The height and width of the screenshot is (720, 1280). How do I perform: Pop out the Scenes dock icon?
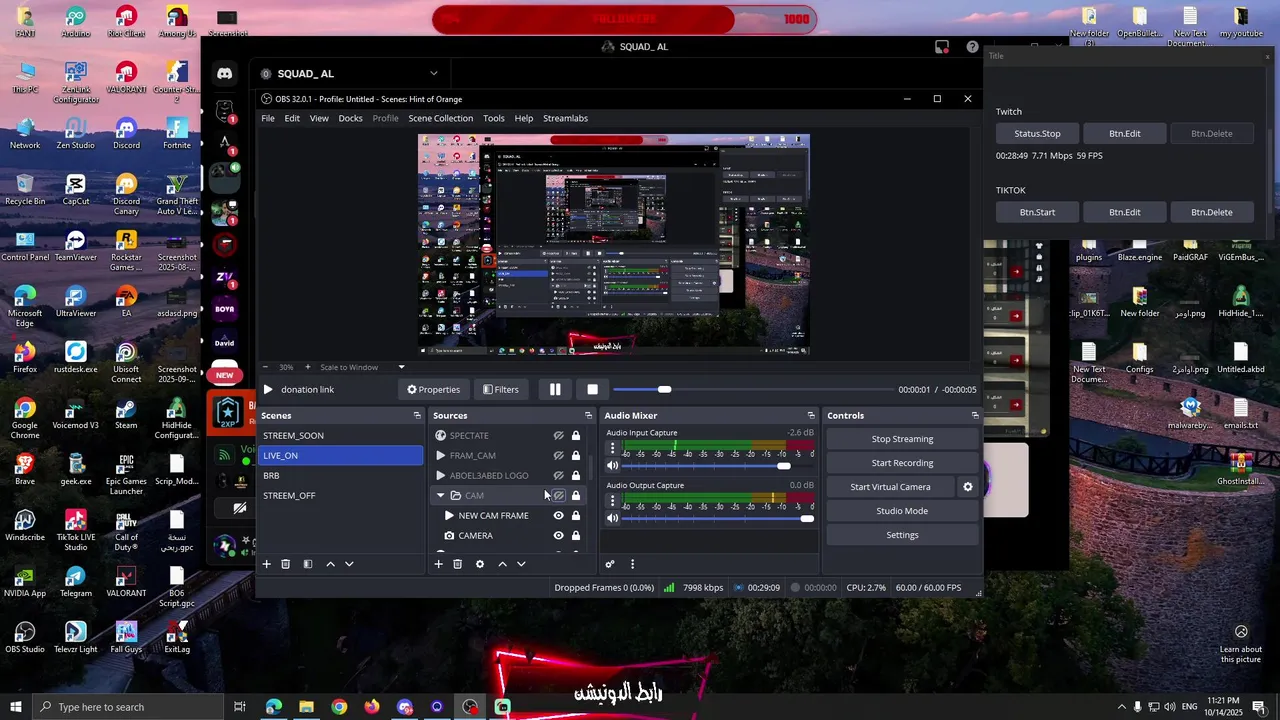coord(417,415)
